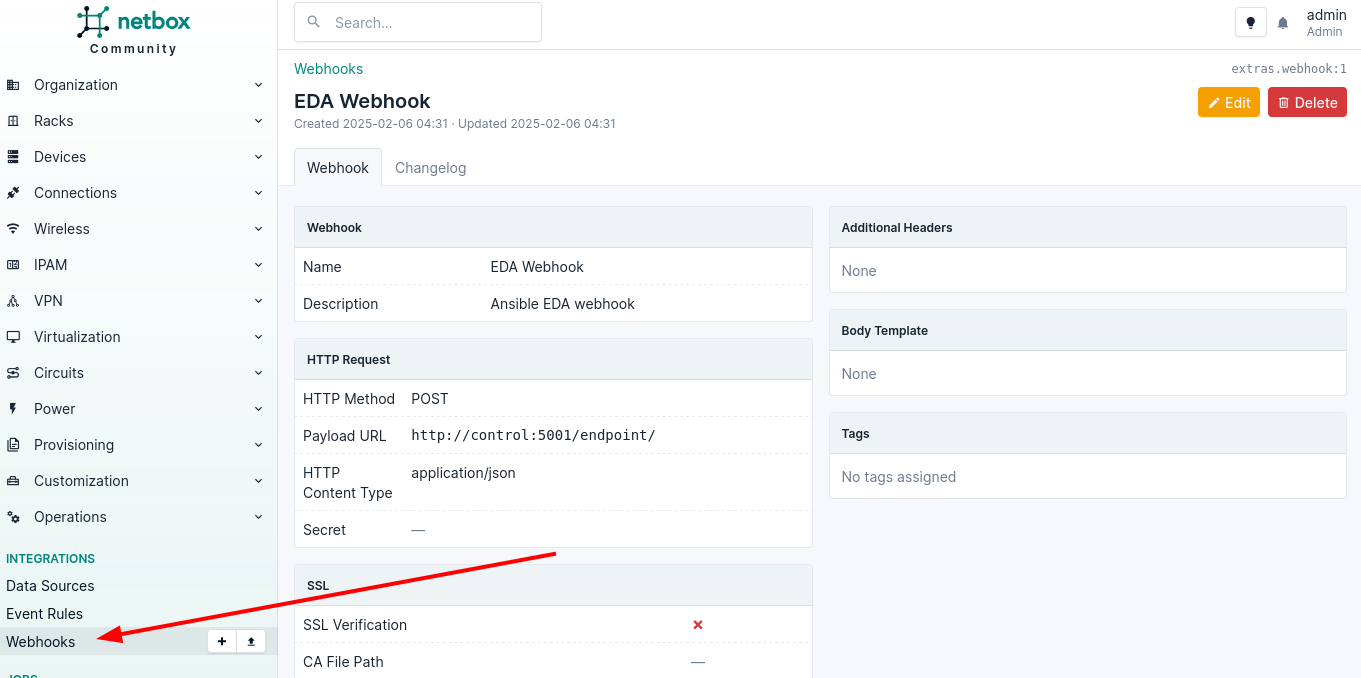This screenshot has height=678, width=1361.
Task: Click the Body Template panel heading
Action: pyautogui.click(x=884, y=331)
